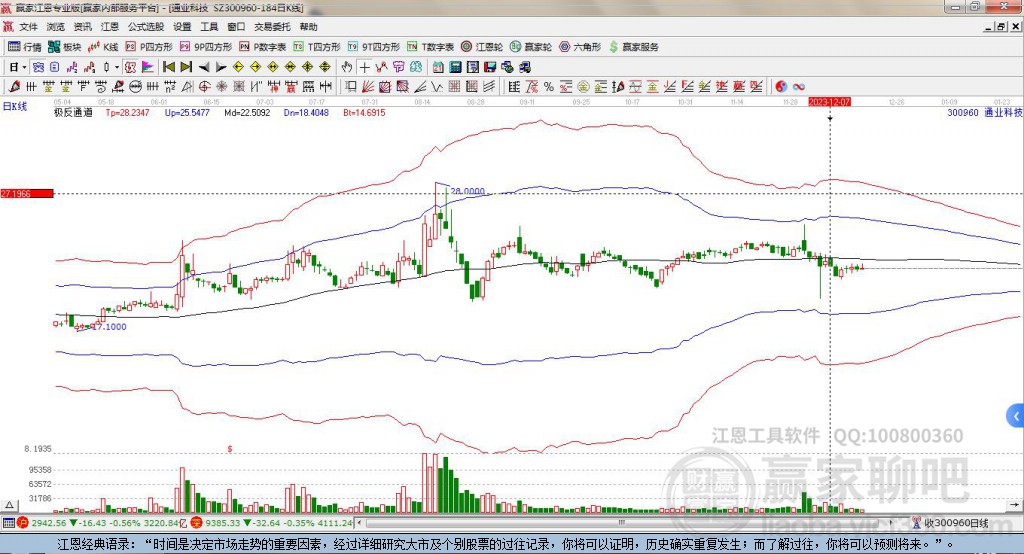
Task: Select the red pencil draw tool
Action: 14,86
